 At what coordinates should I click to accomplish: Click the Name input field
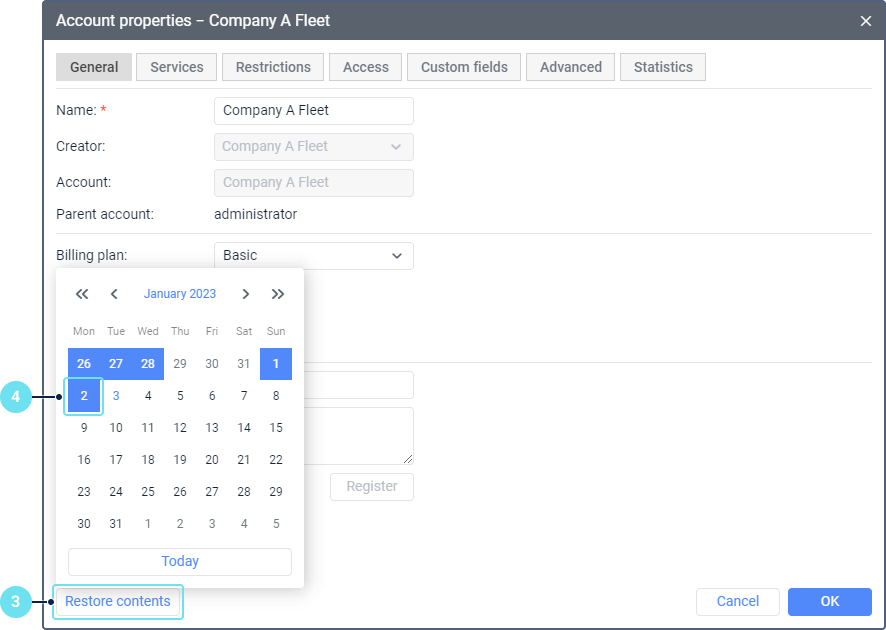click(x=313, y=111)
